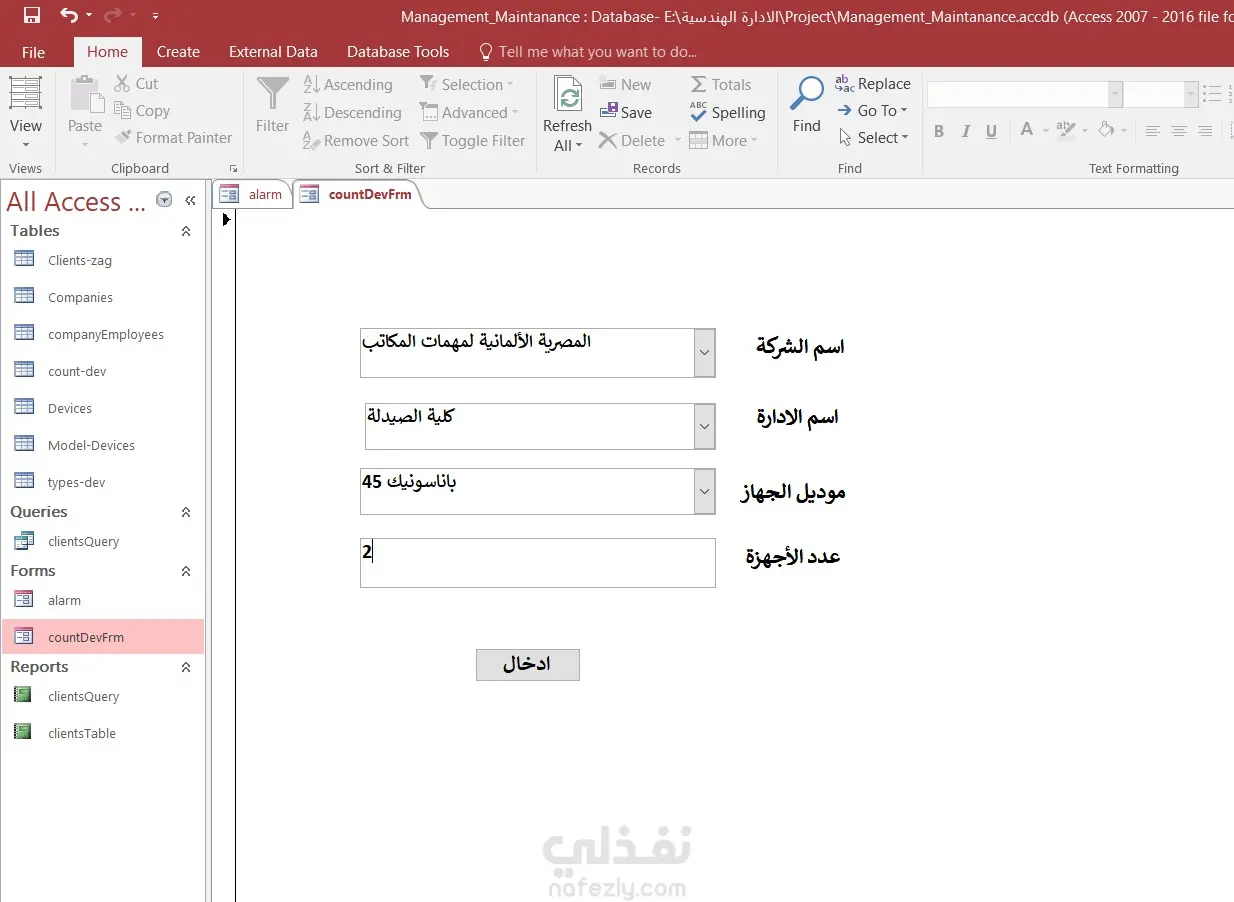
Task: Open the department name combo arrow (كلية الصيدلة)
Action: click(x=705, y=427)
